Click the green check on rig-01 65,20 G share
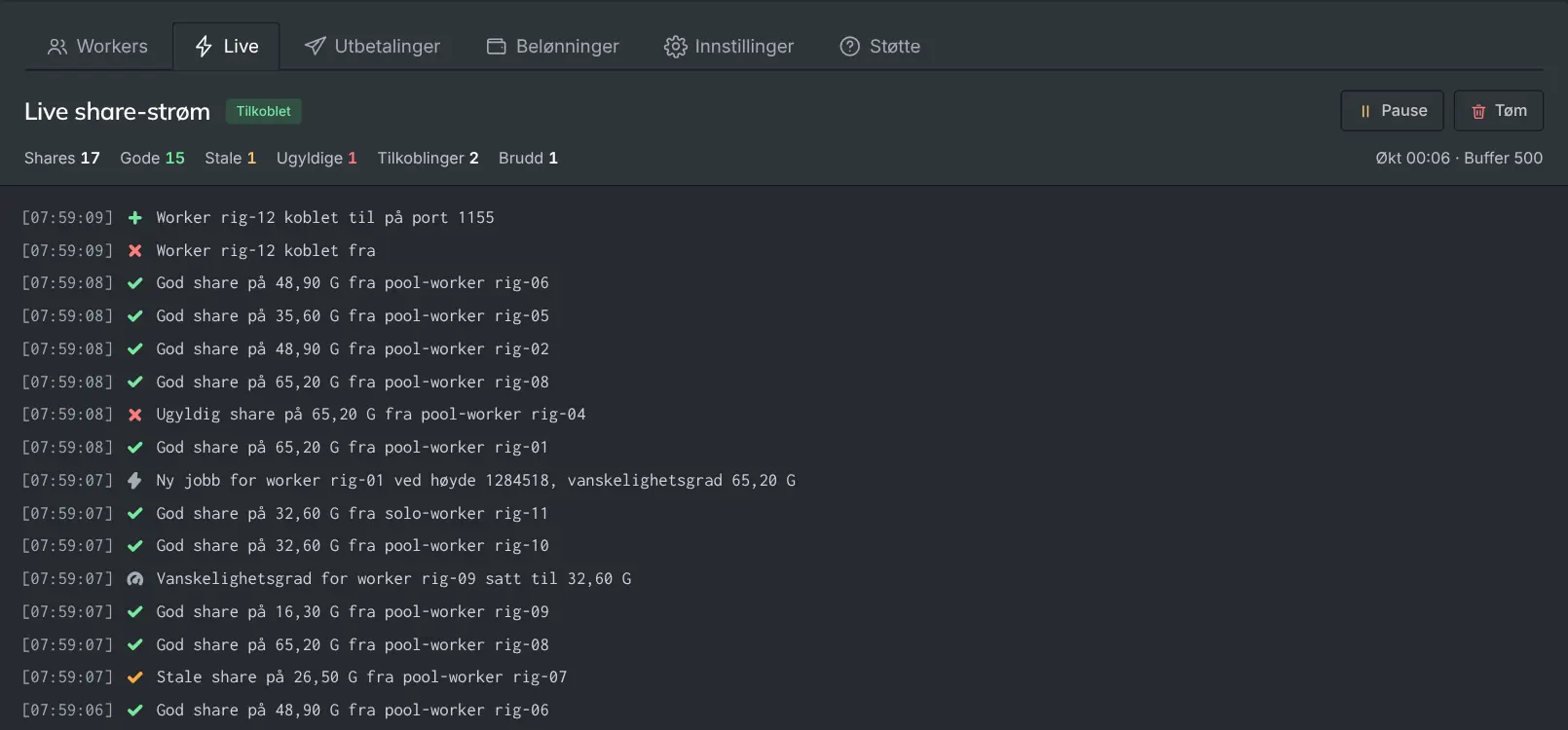This screenshot has width=1568, height=730. click(x=135, y=448)
